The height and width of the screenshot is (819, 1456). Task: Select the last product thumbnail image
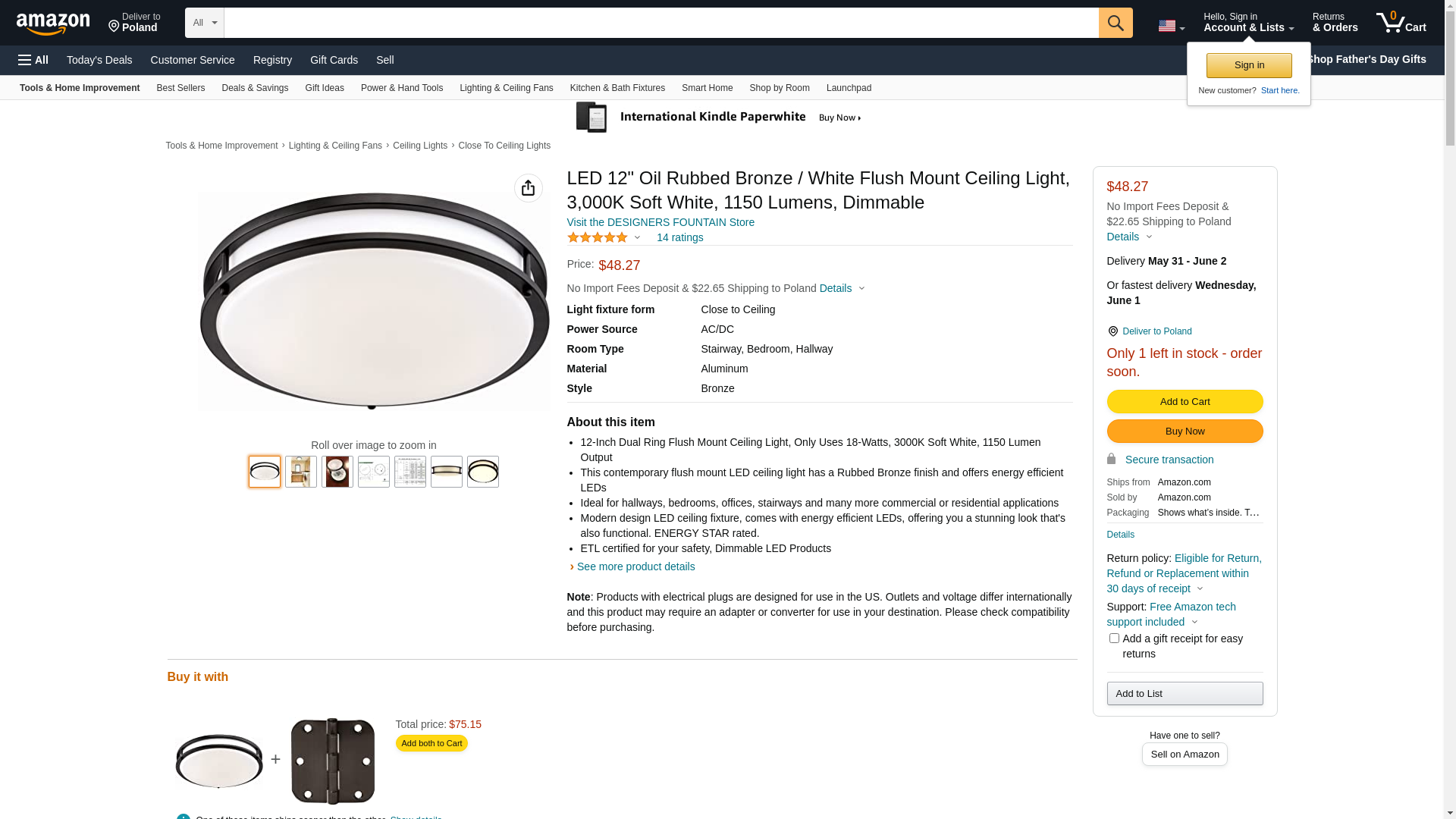482,472
